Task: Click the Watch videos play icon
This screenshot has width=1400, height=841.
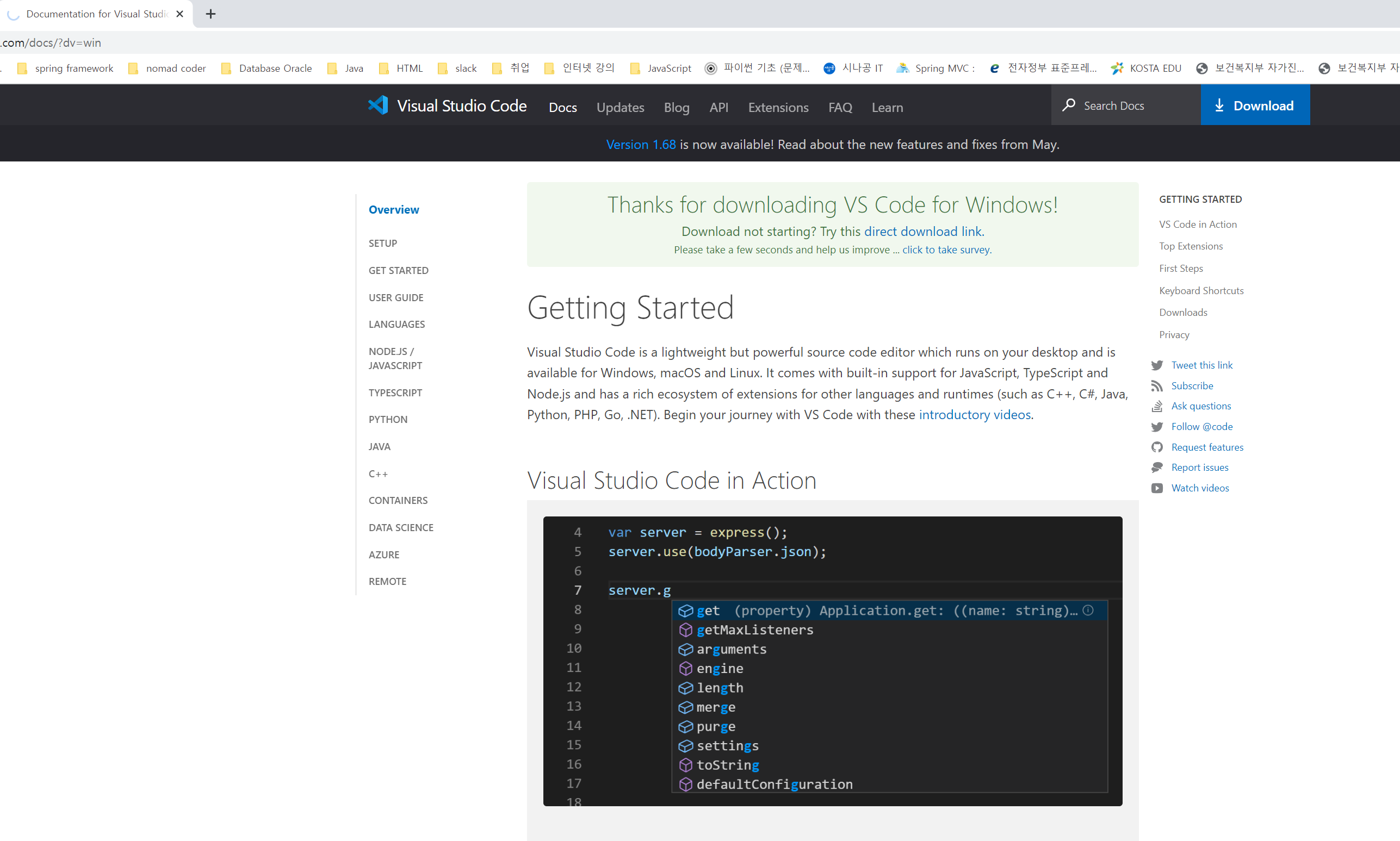Action: coord(1157,488)
